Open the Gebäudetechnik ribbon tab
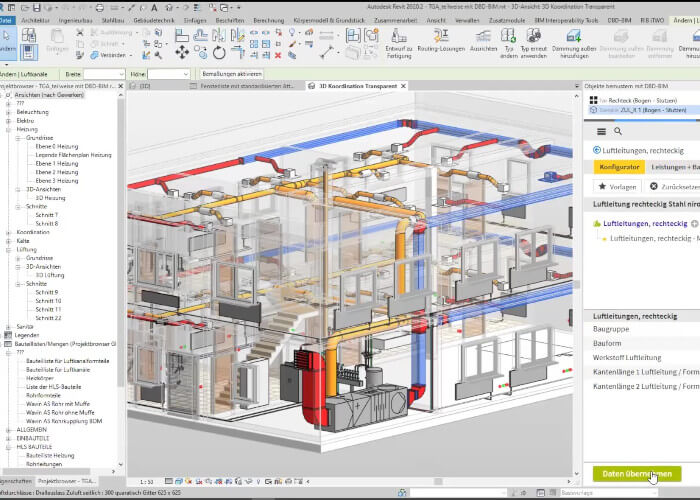Screen dimensions: 700x500 click(154, 21)
